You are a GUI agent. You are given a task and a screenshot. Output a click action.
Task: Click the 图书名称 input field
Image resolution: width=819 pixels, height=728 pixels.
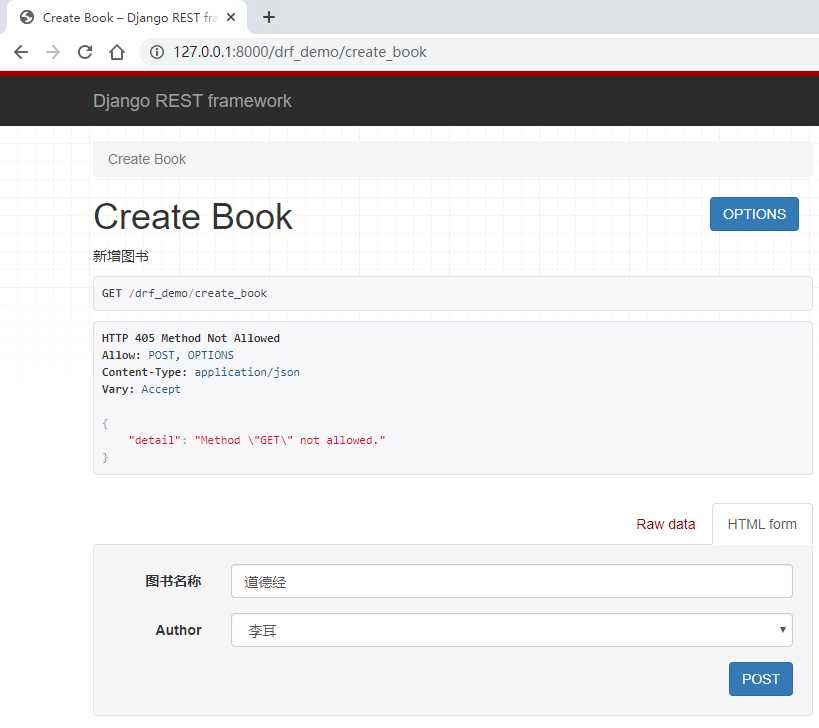point(511,581)
